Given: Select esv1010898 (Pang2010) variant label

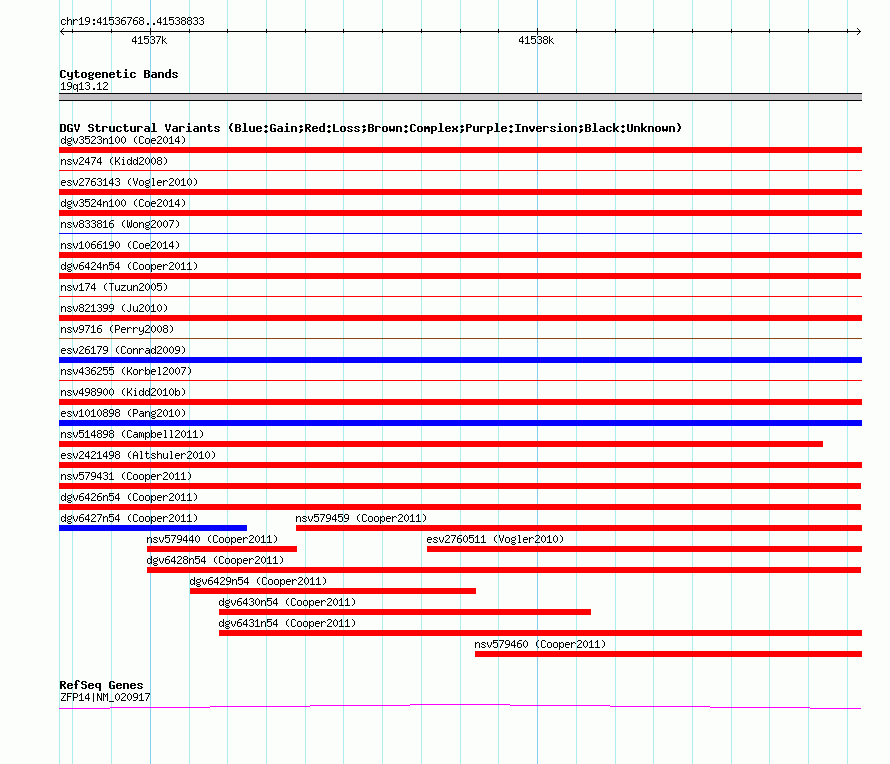Looking at the screenshot, I should (x=123, y=413).
